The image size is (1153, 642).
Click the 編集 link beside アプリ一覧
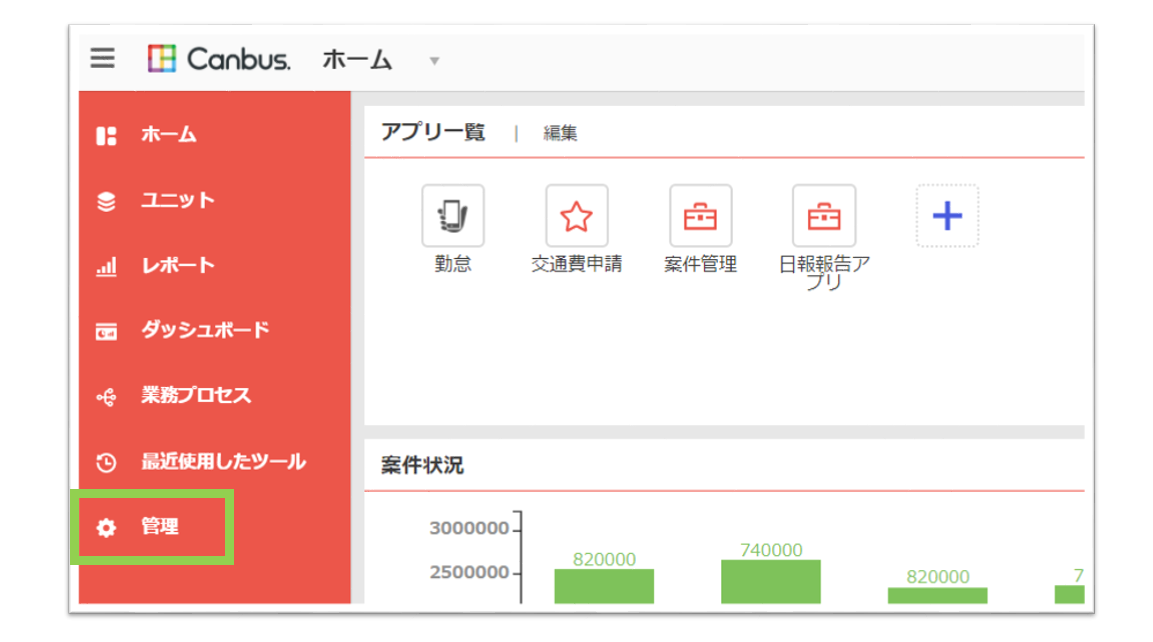point(560,133)
